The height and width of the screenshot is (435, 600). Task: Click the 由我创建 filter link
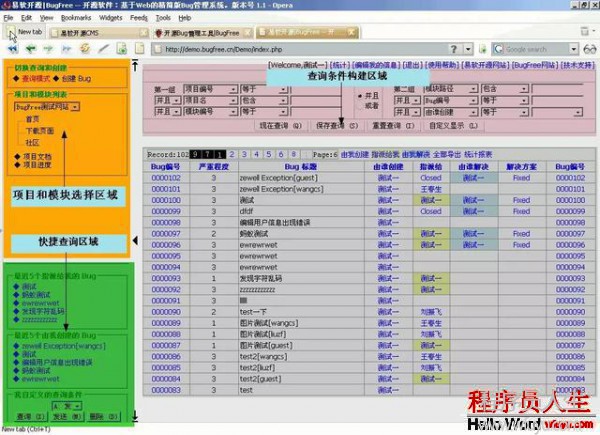point(355,155)
